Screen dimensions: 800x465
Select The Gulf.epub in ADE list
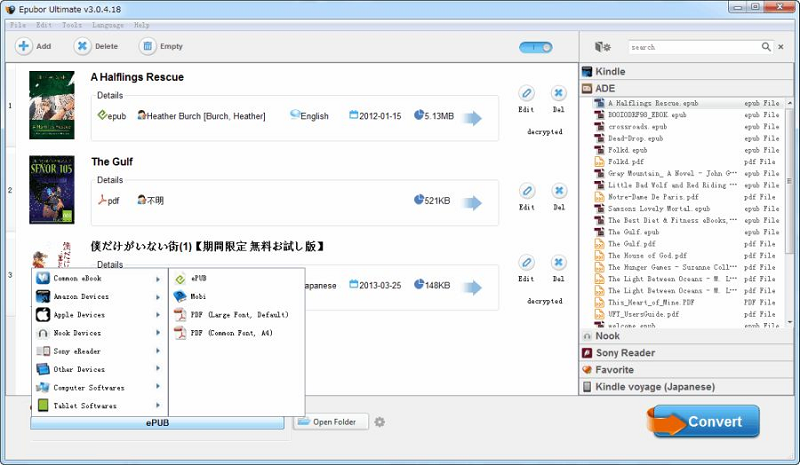tap(687, 232)
